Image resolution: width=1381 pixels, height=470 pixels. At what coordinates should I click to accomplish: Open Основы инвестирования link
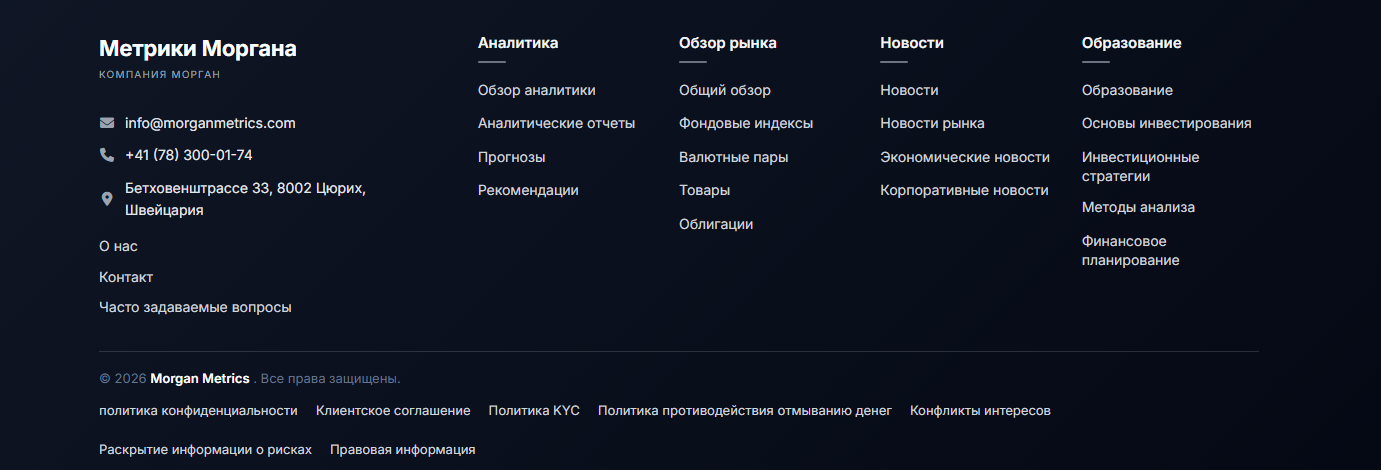tap(1166, 124)
